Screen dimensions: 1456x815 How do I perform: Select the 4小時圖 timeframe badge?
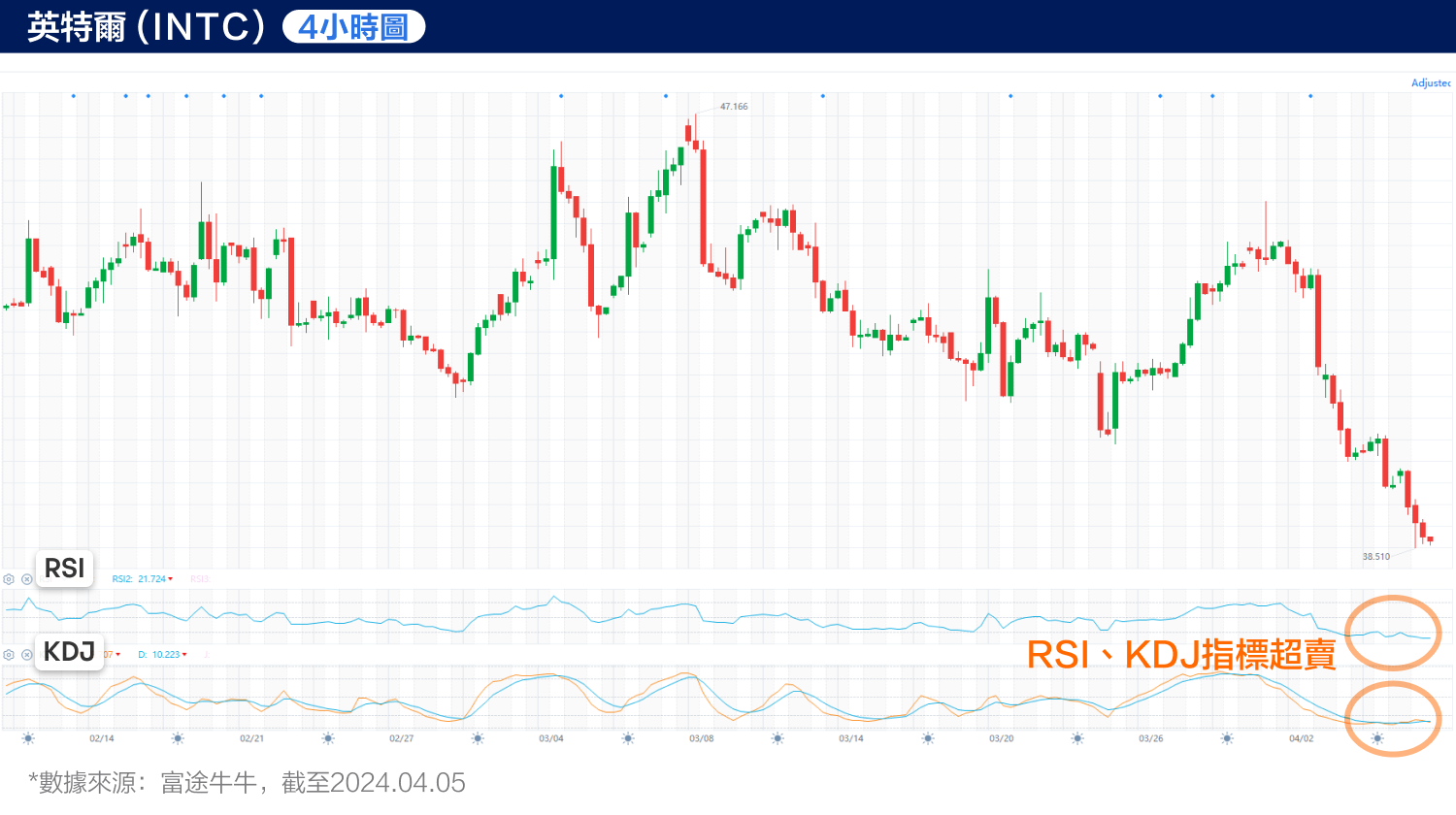(x=353, y=27)
